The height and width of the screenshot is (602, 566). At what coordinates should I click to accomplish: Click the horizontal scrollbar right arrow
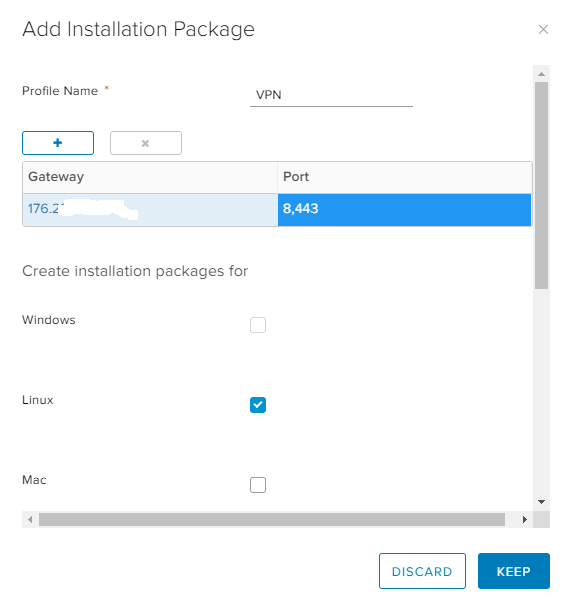coord(525,519)
